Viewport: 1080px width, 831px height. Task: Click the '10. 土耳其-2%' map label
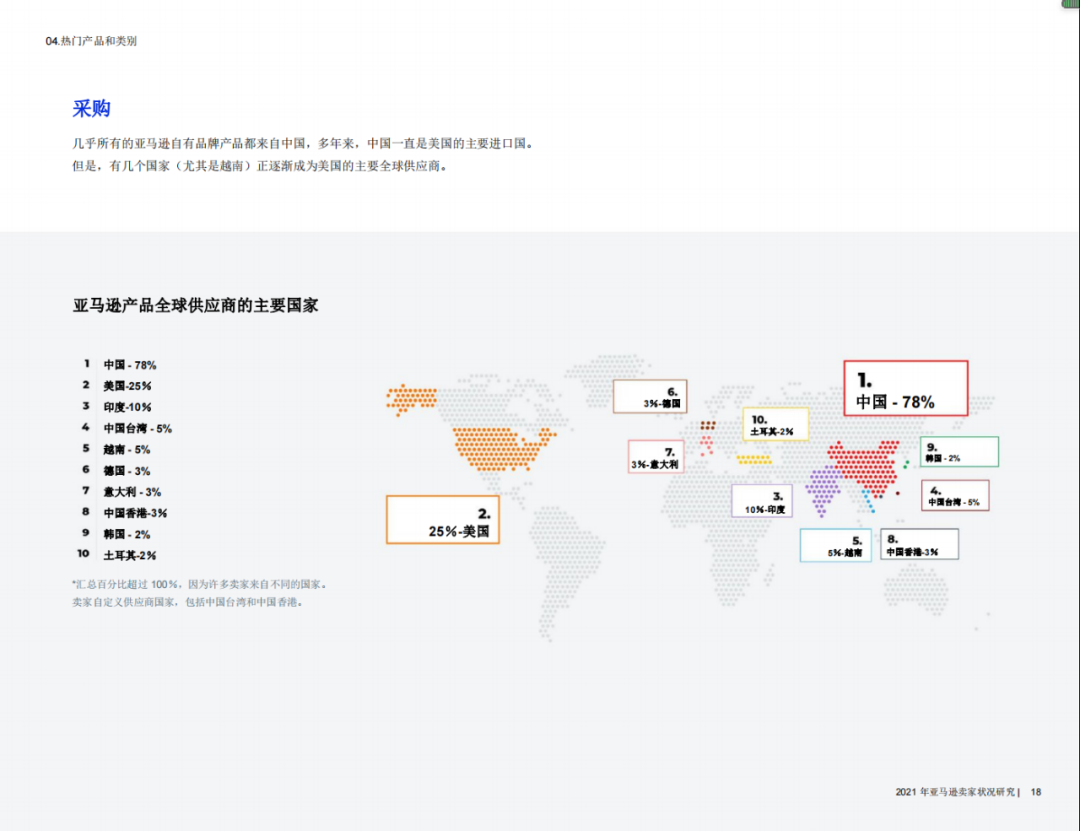click(x=774, y=424)
